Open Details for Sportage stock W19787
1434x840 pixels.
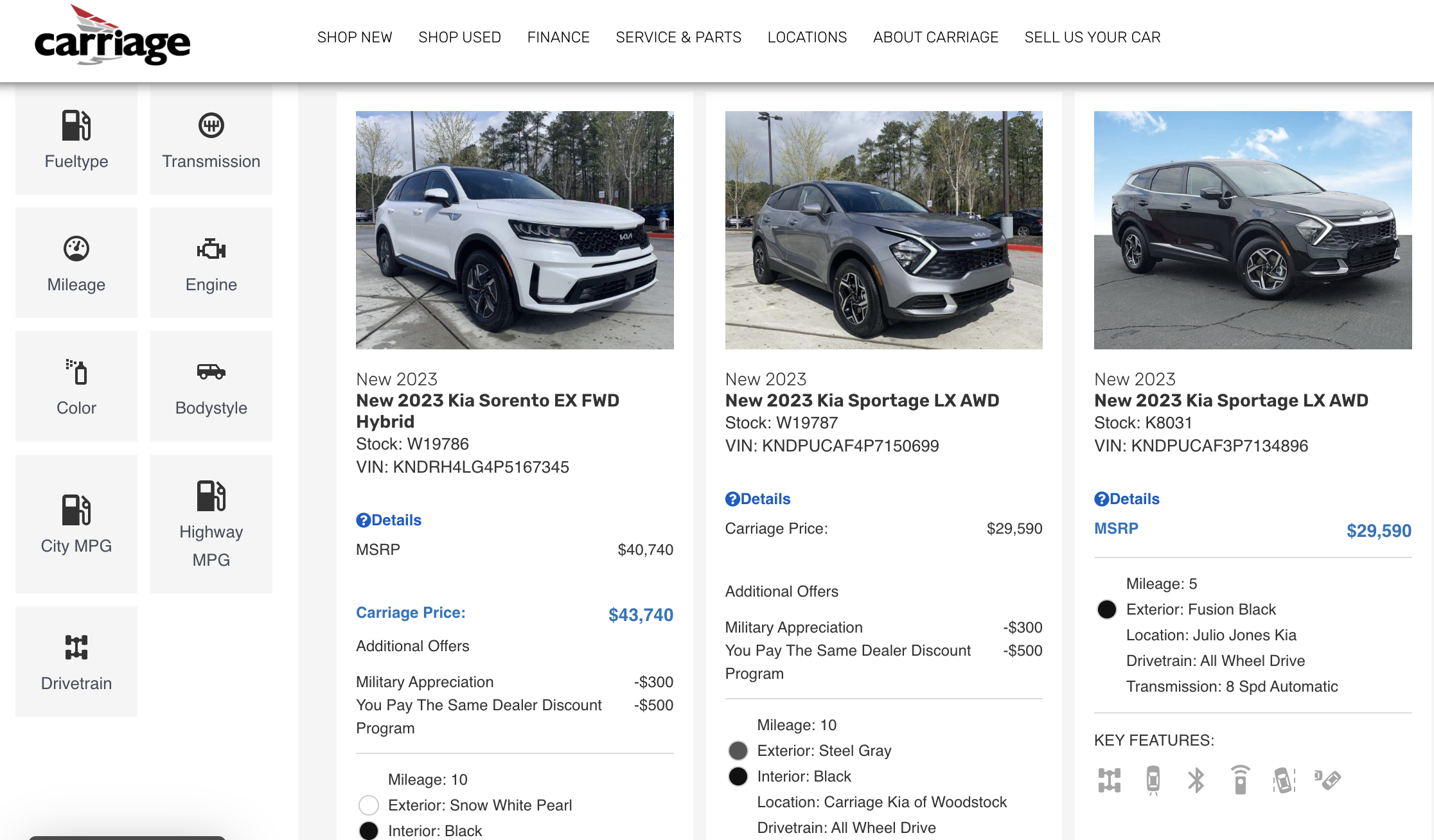[x=757, y=499]
